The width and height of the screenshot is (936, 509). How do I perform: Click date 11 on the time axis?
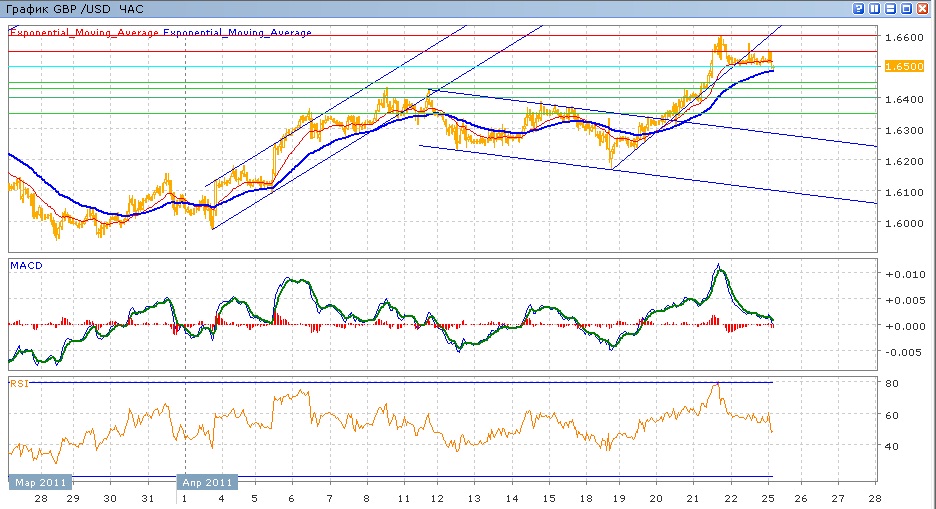(x=402, y=498)
